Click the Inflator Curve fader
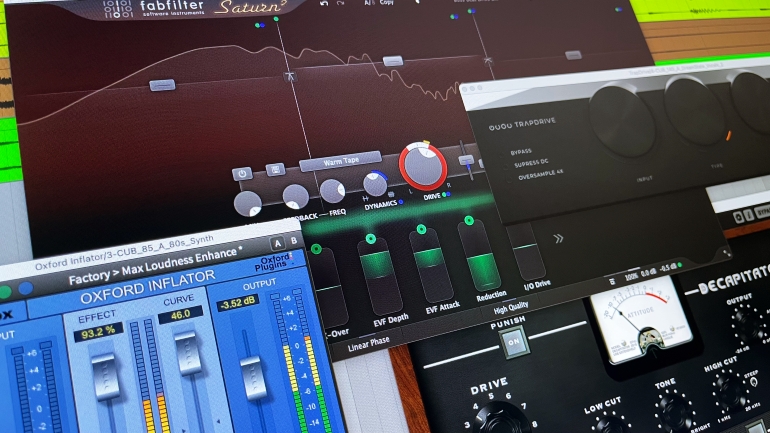The width and height of the screenshot is (770, 433). pyautogui.click(x=189, y=353)
